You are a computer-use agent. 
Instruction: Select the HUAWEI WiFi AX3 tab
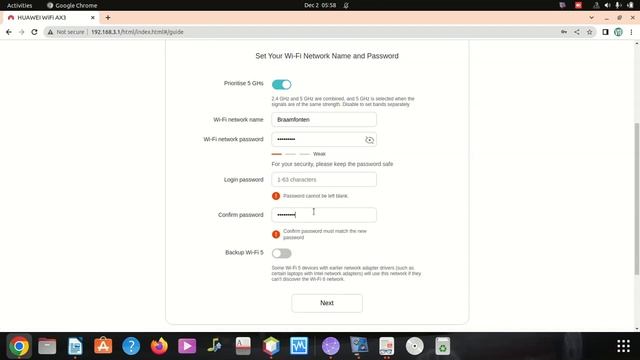coord(51,18)
